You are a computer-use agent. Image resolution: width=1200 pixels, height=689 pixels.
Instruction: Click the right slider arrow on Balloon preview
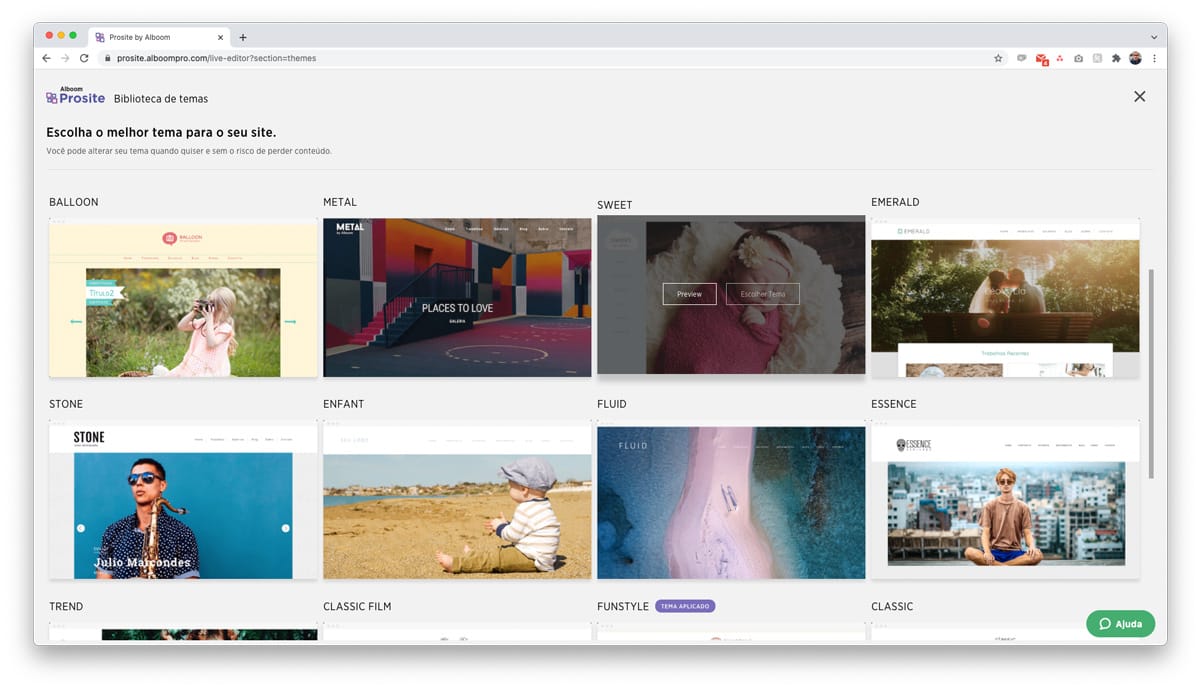(x=290, y=322)
